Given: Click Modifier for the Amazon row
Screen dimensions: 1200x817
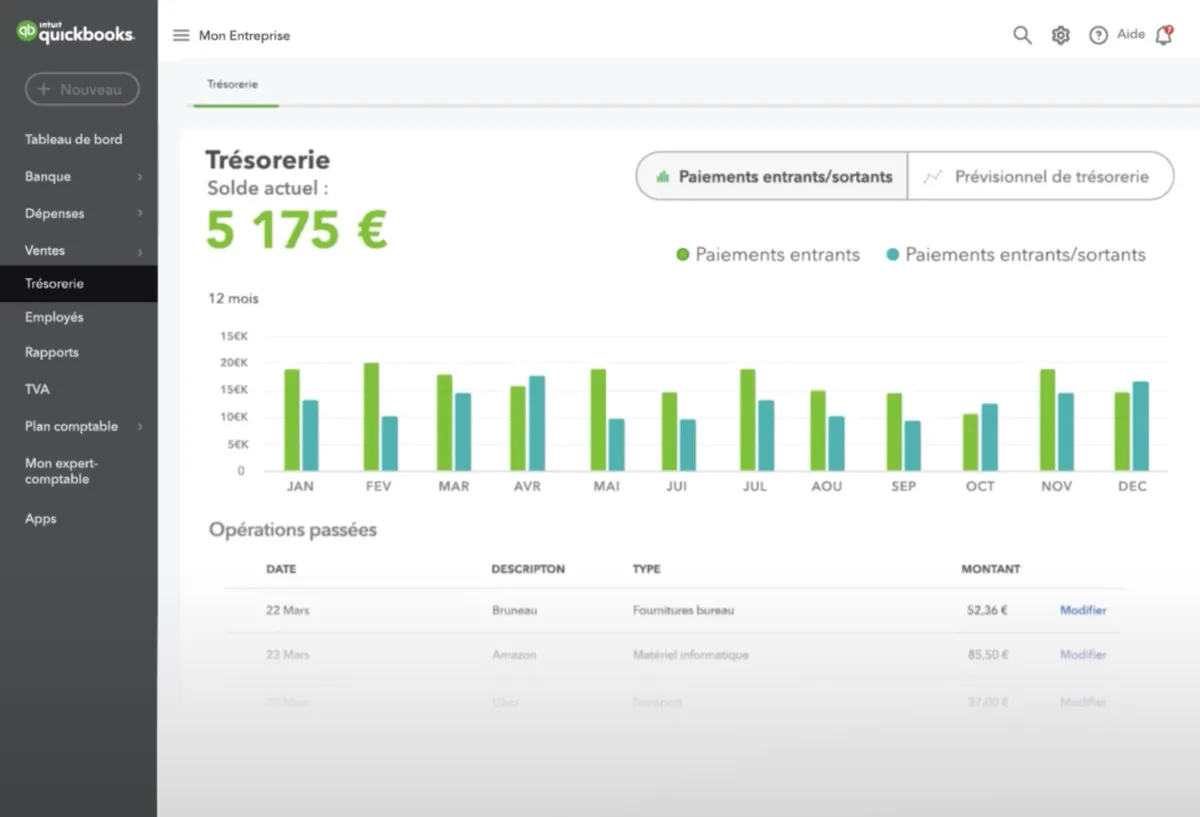Looking at the screenshot, I should click(1083, 655).
